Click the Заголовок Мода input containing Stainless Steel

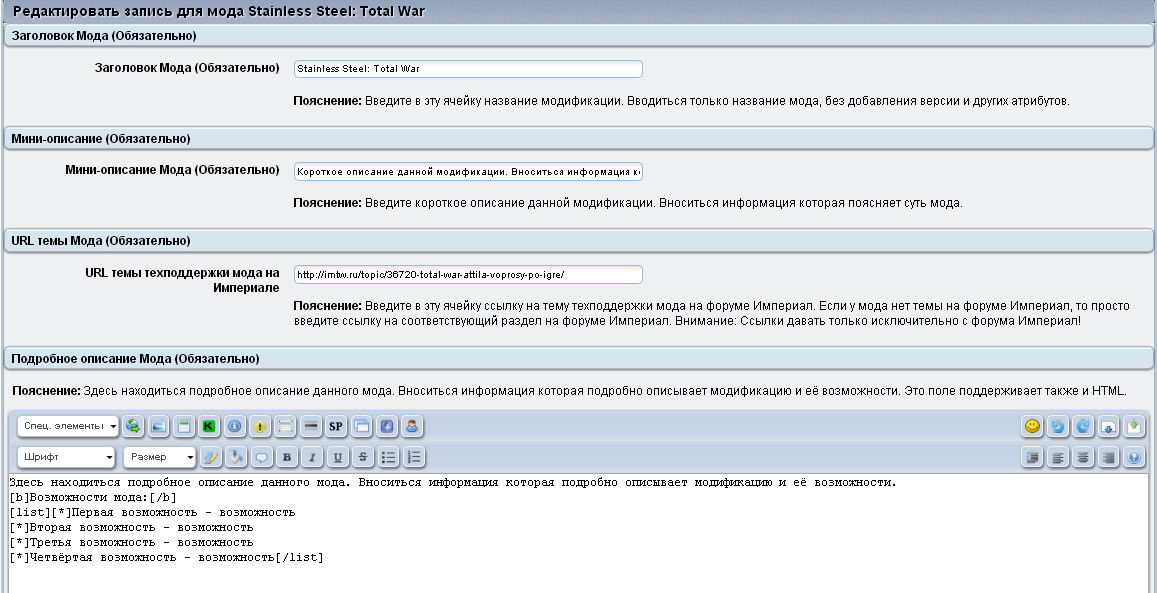468,69
